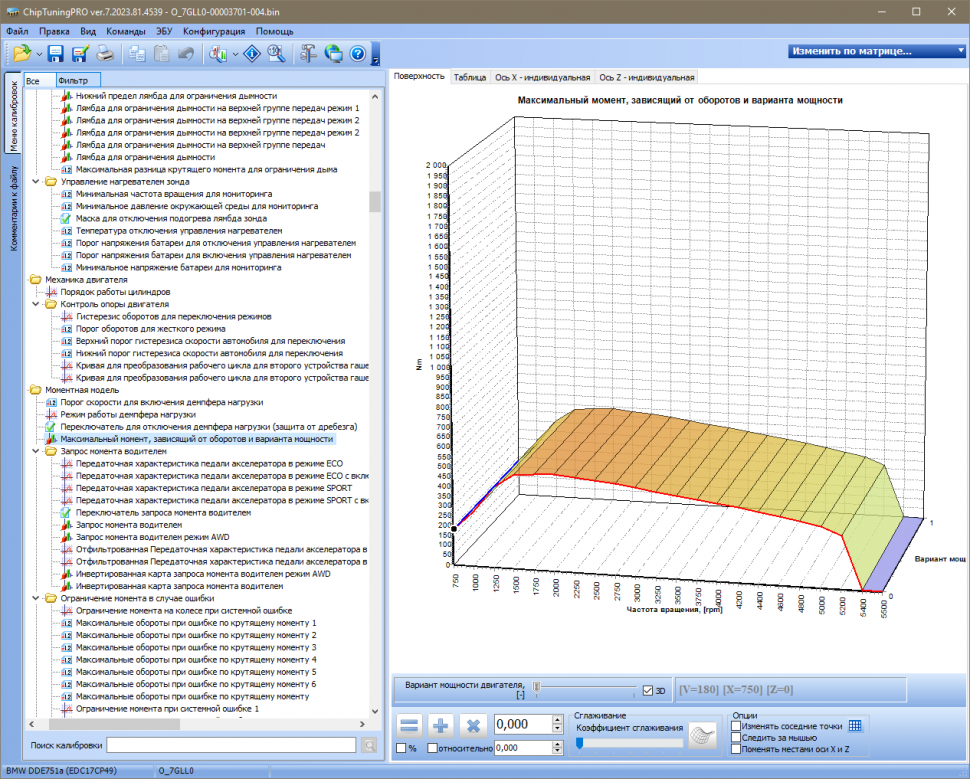This screenshot has width=970, height=779.
Task: Click the add (plus) value button
Action: [x=442, y=724]
